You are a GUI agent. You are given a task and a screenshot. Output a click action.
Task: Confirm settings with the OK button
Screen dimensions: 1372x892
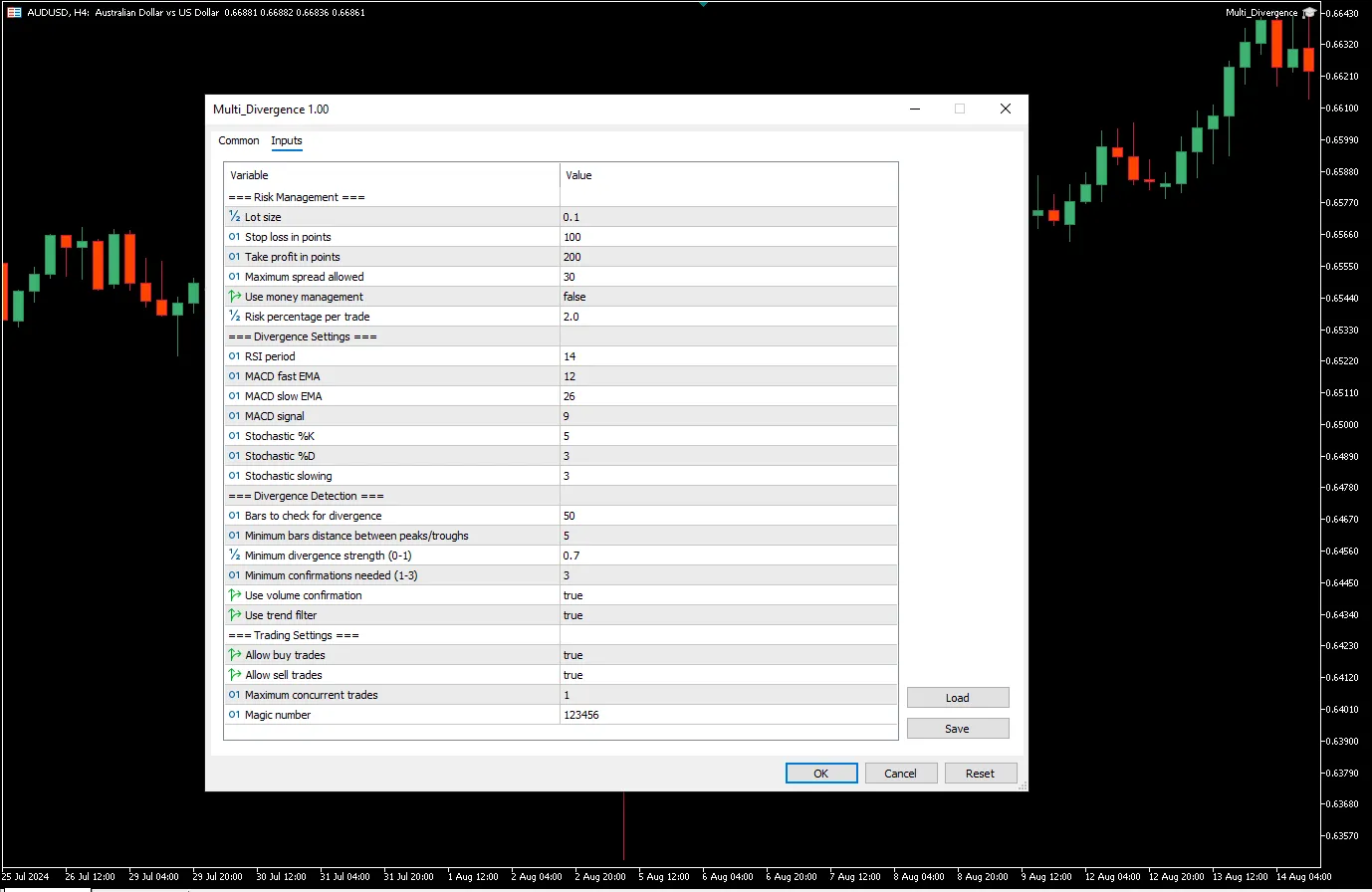click(820, 774)
